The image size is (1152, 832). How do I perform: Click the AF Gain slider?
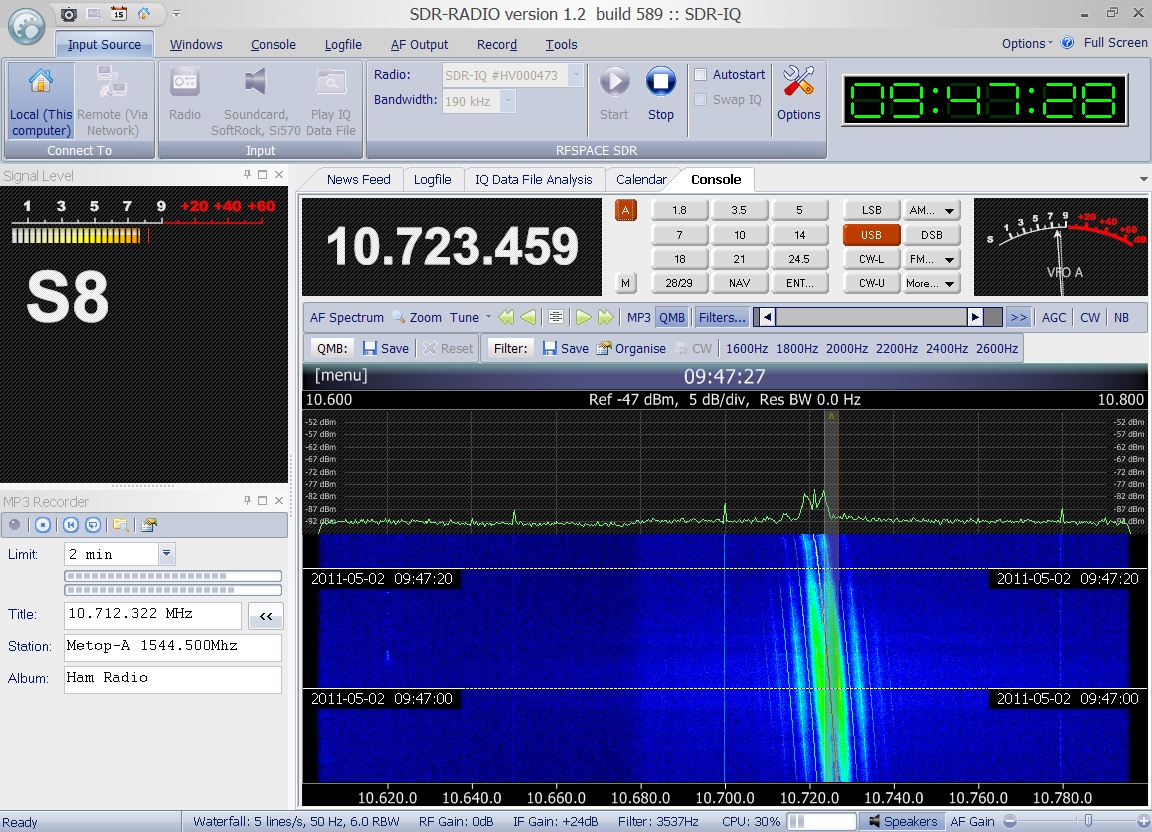pyautogui.click(x=1087, y=821)
